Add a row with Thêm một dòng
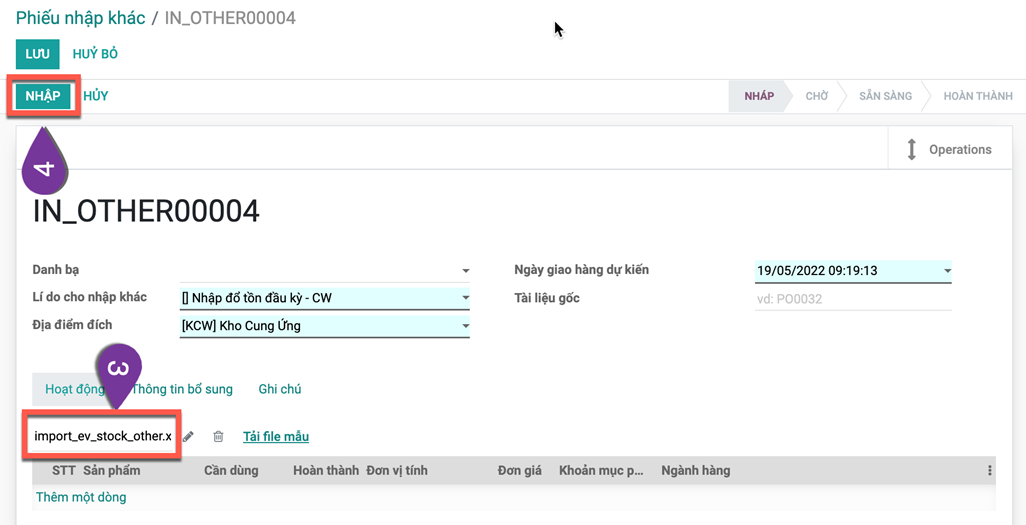The width and height of the screenshot is (1026, 525). click(81, 497)
